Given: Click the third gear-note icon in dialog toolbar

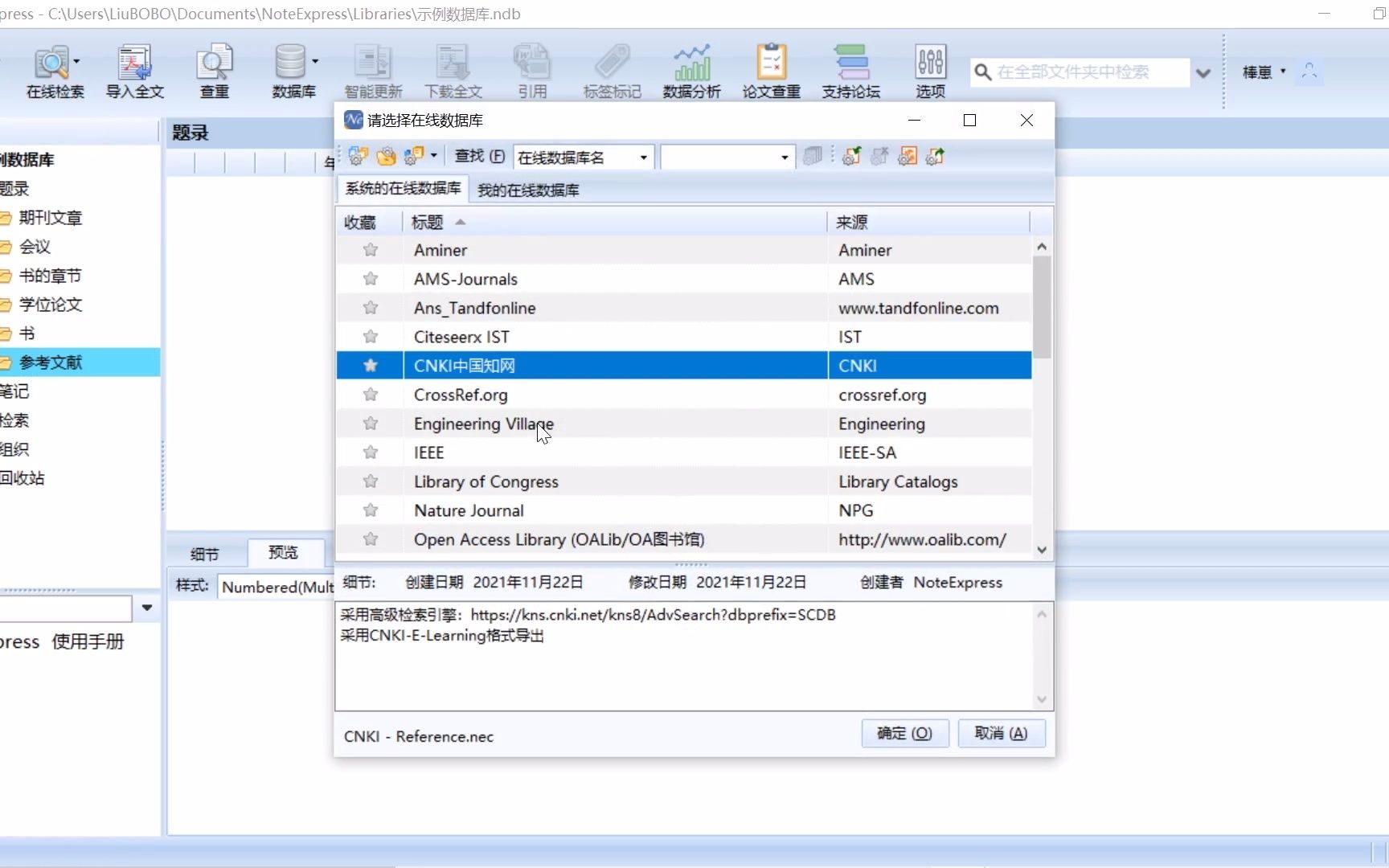Looking at the screenshot, I should click(x=415, y=156).
